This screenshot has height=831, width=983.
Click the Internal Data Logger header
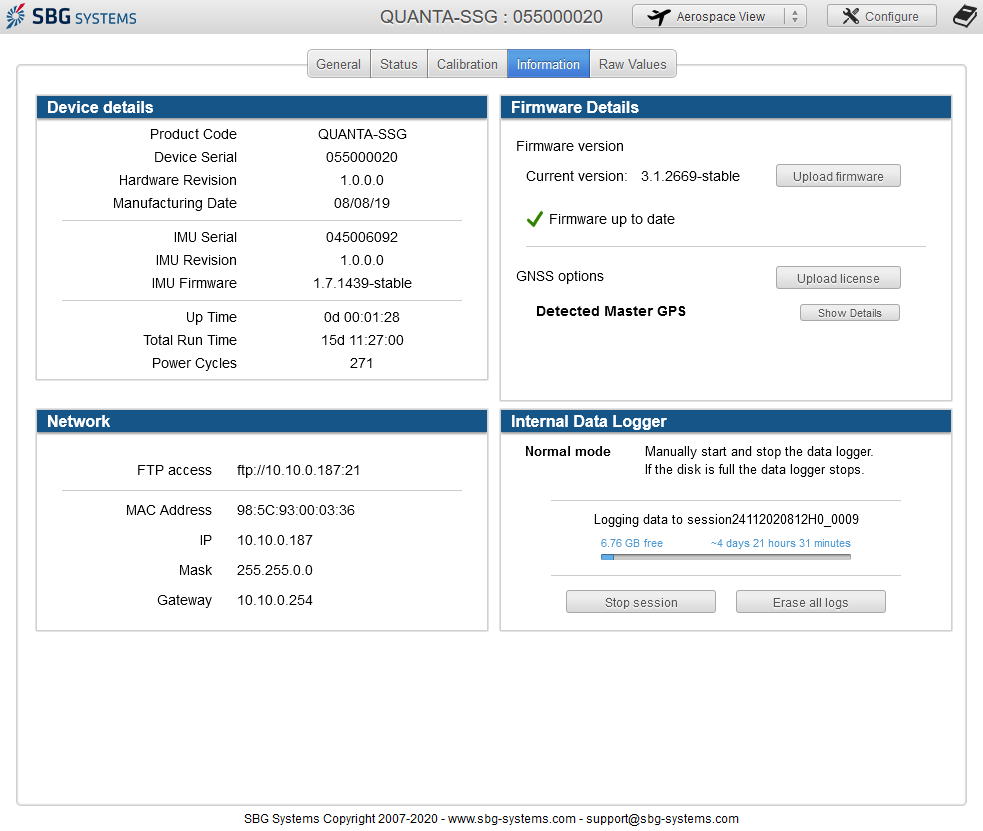tap(726, 421)
